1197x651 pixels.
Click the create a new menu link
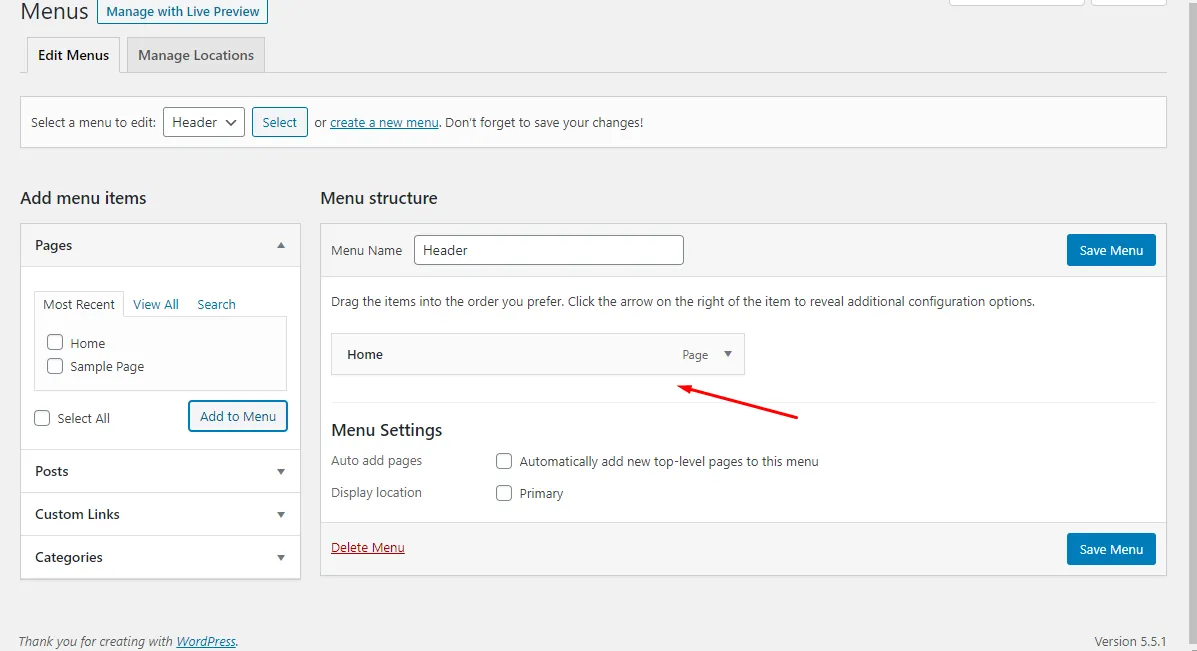(384, 122)
